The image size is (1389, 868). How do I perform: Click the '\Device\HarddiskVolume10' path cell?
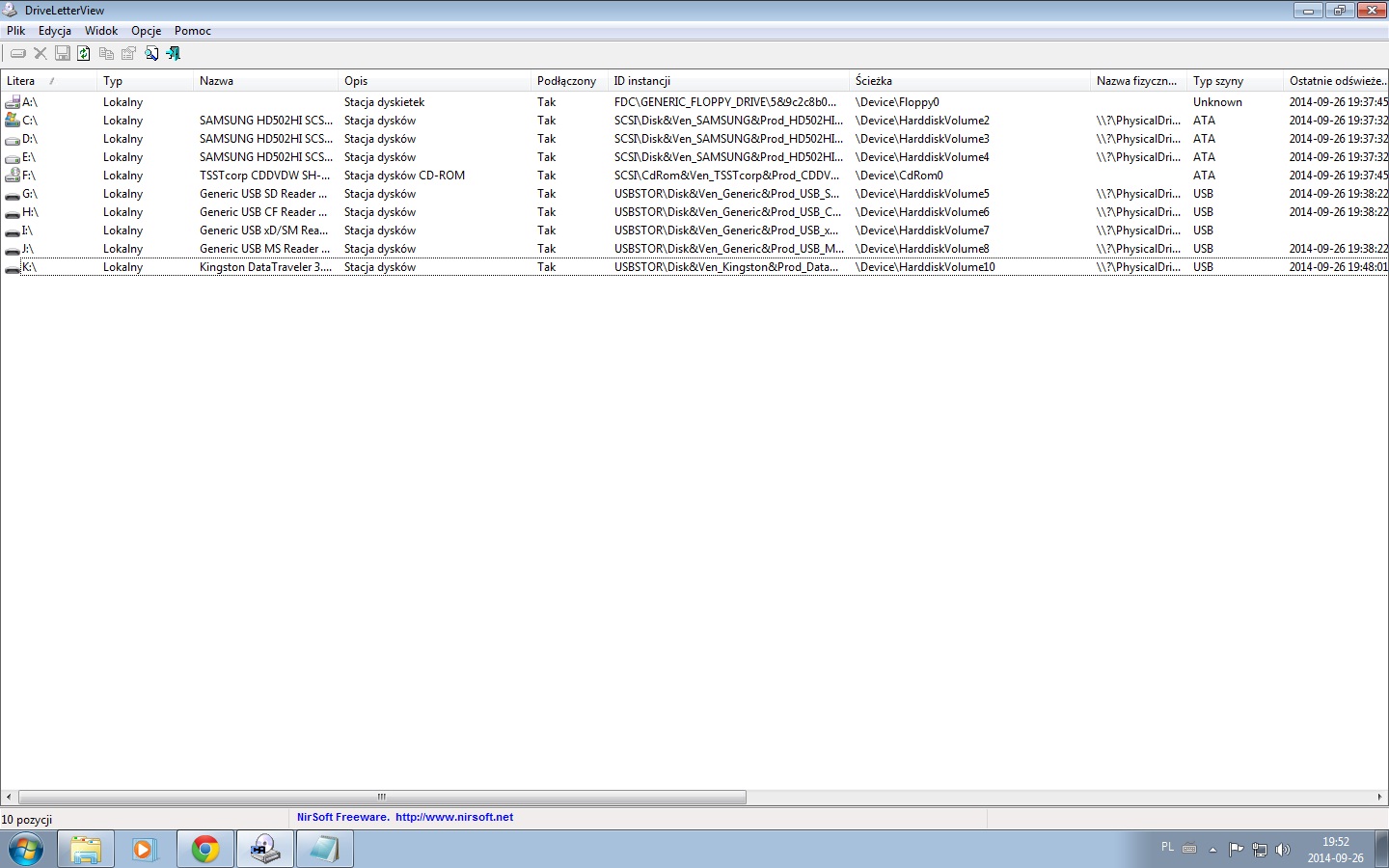pos(925,267)
